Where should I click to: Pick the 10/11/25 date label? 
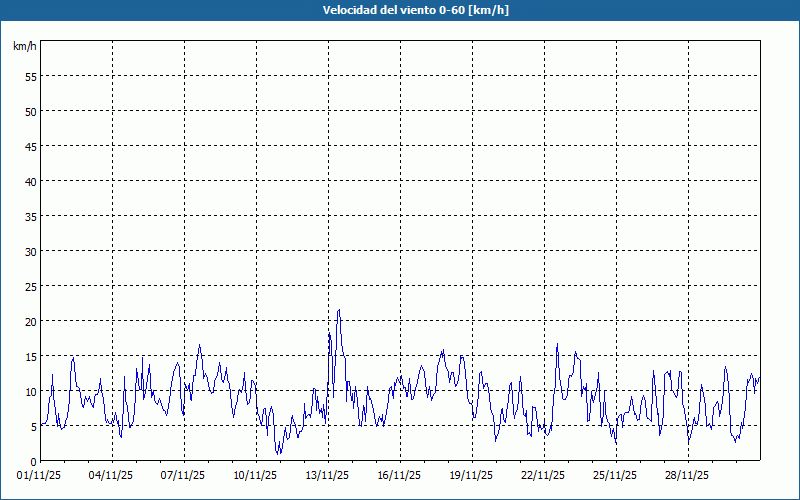[x=256, y=476]
